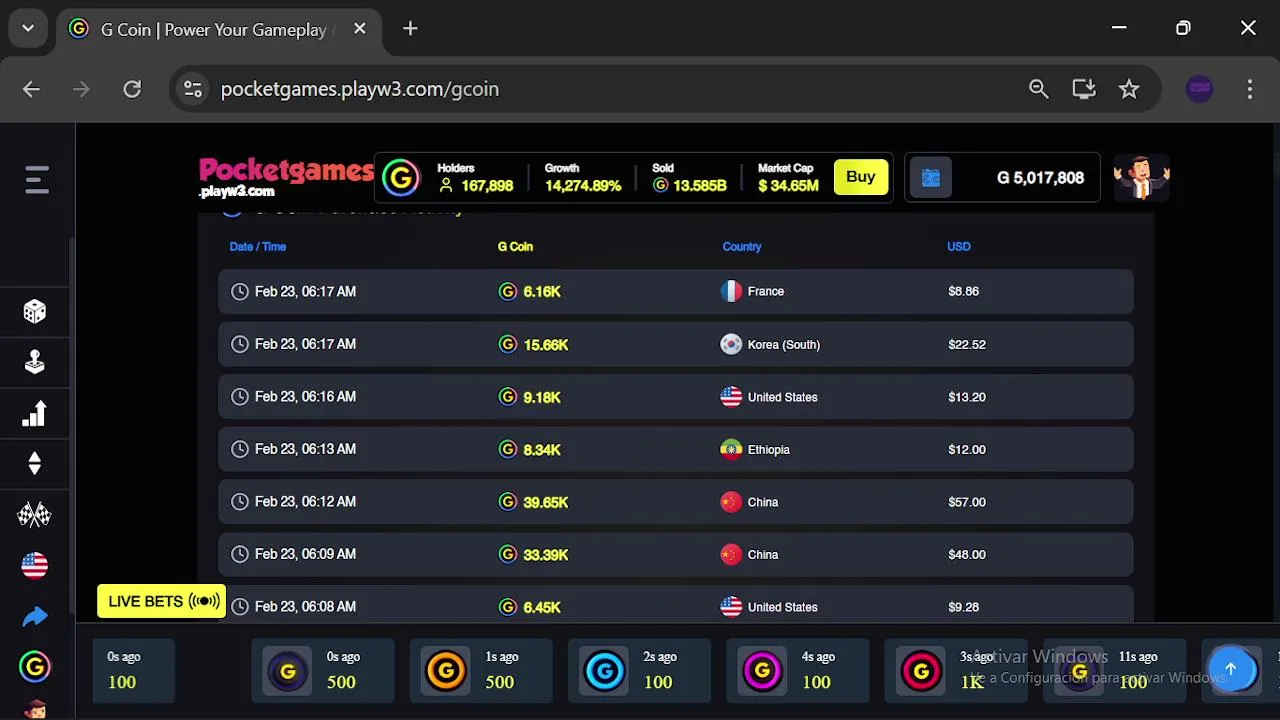Click the Ethiopia country cell

click(x=755, y=450)
